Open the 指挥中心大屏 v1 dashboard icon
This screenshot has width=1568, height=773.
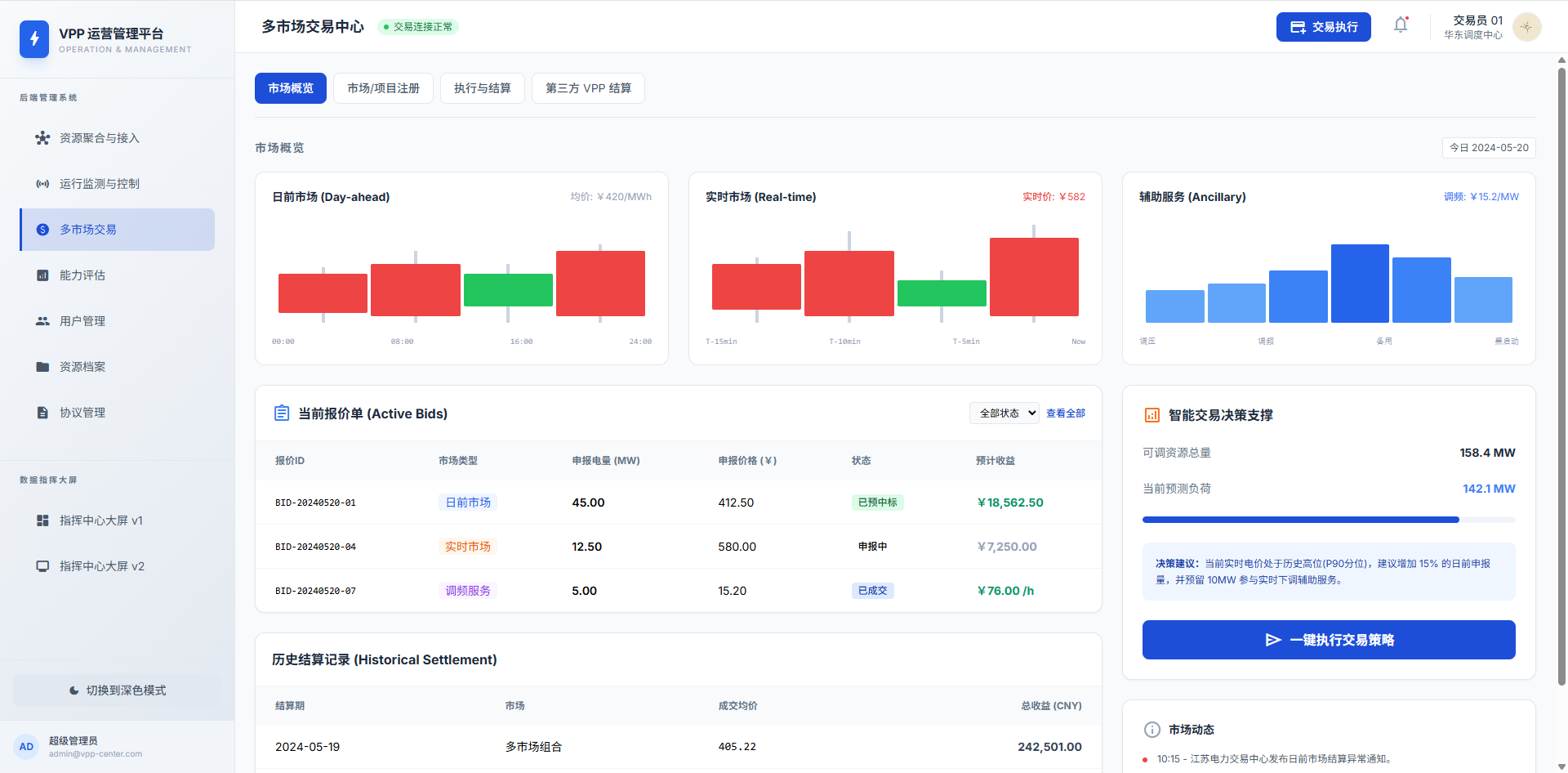pyautogui.click(x=42, y=521)
